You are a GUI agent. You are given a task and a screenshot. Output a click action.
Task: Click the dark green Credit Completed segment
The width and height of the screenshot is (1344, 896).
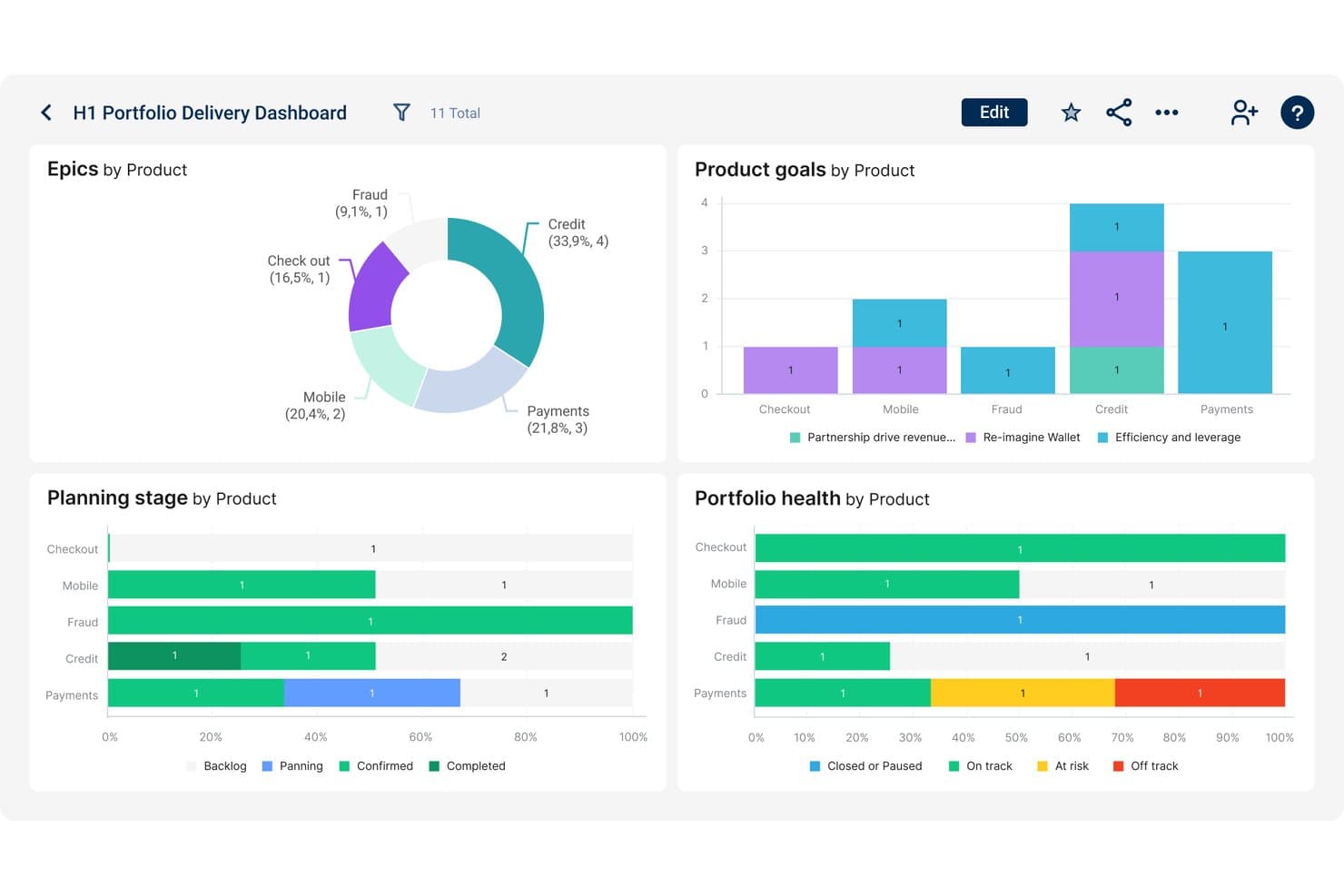click(174, 656)
